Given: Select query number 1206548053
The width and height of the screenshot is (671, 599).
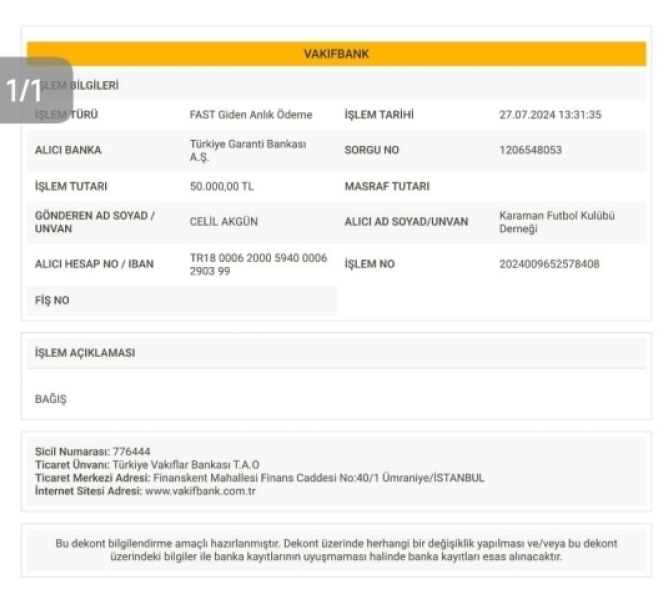Looking at the screenshot, I should tap(531, 150).
